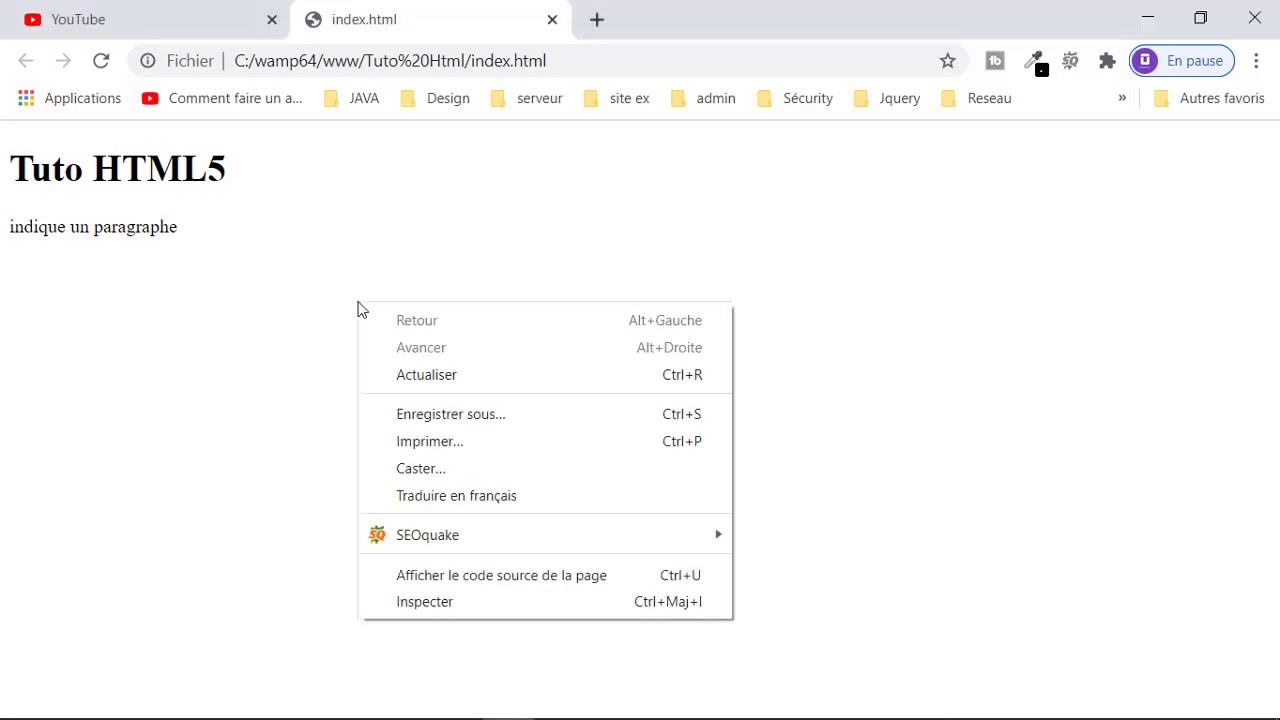
Task: Click the site info icon beside Fichier
Action: click(148, 61)
